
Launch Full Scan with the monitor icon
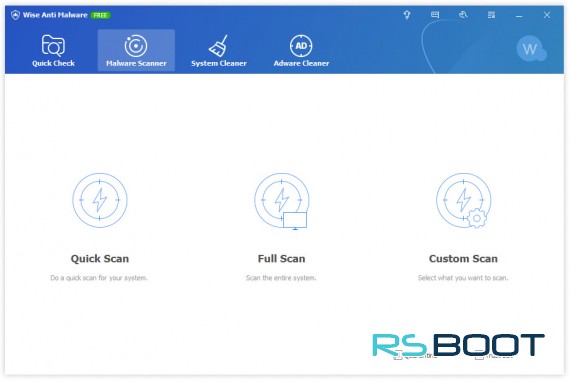point(281,201)
